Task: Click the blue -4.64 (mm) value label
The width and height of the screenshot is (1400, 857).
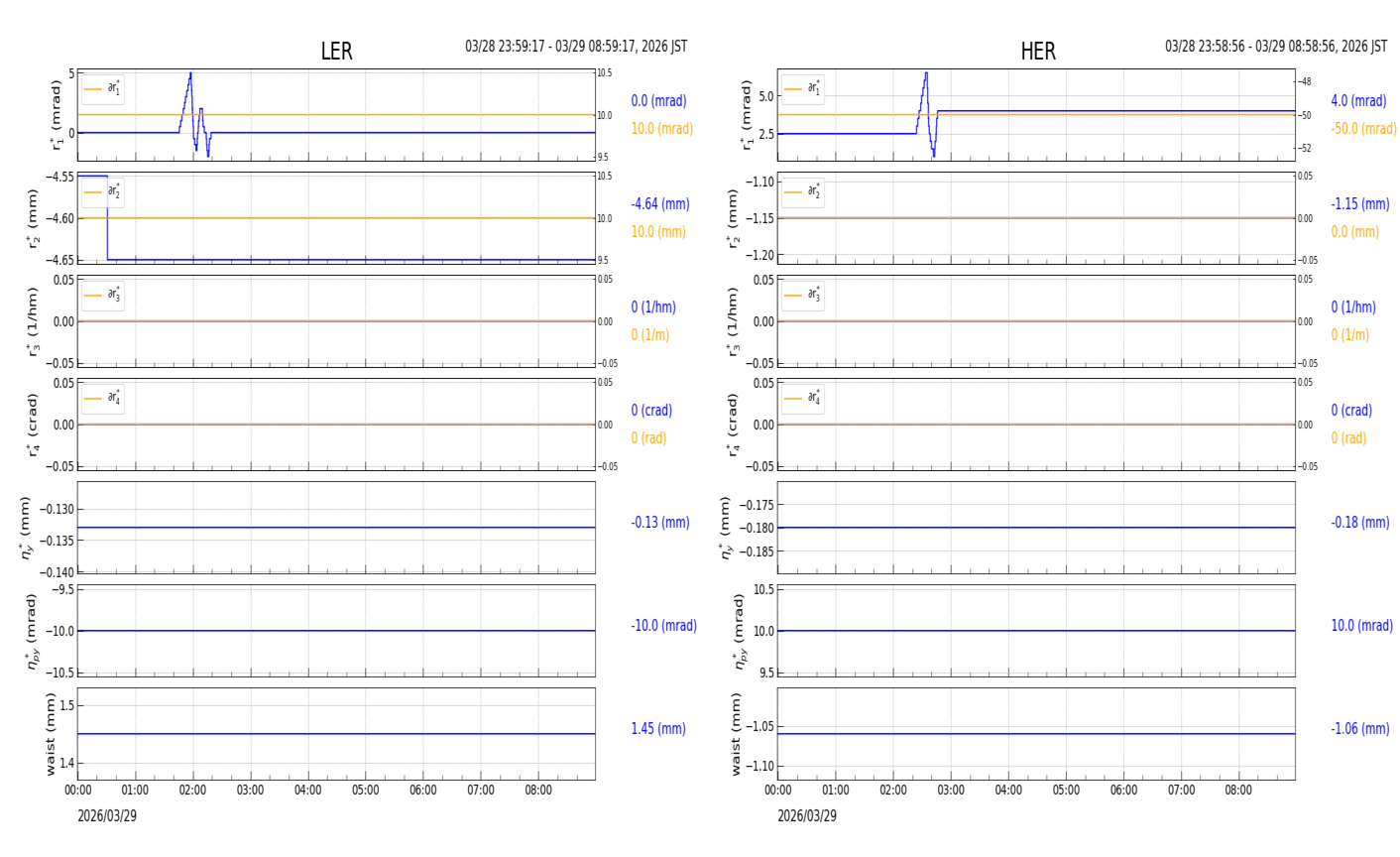Action: click(x=660, y=204)
